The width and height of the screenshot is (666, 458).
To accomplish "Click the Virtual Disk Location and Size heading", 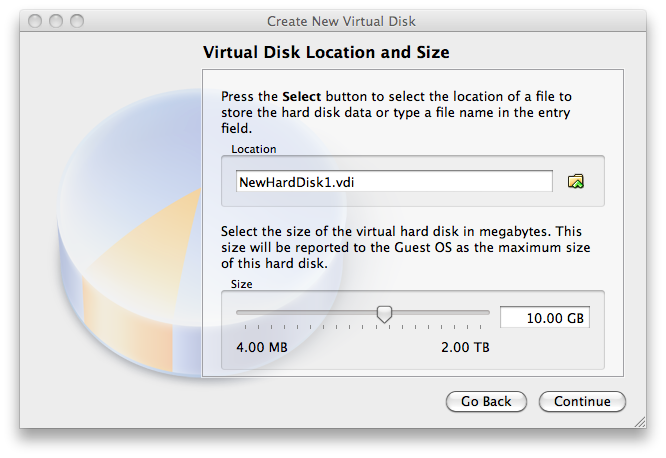I will click(x=326, y=52).
